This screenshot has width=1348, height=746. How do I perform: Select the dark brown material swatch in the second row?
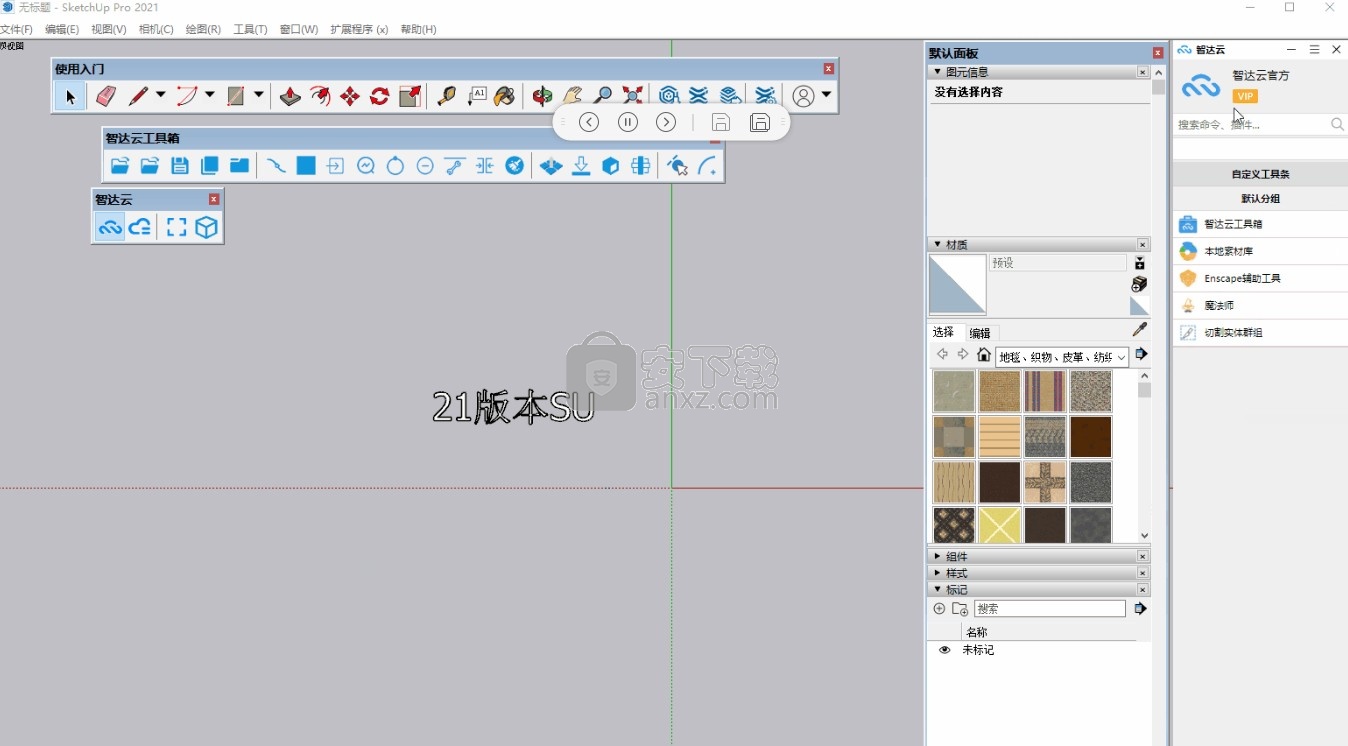coord(1090,437)
